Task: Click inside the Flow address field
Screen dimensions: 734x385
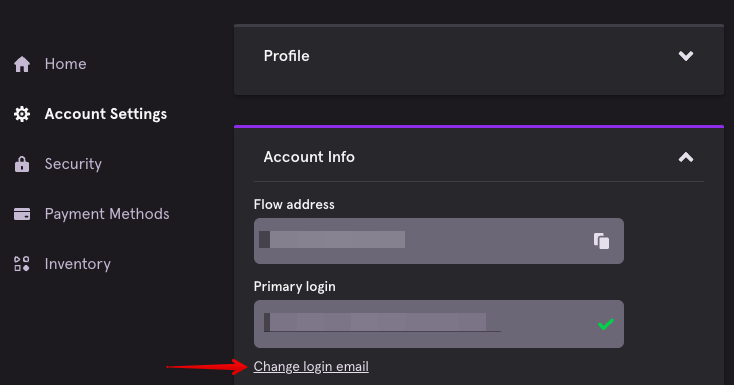Action: 439,241
